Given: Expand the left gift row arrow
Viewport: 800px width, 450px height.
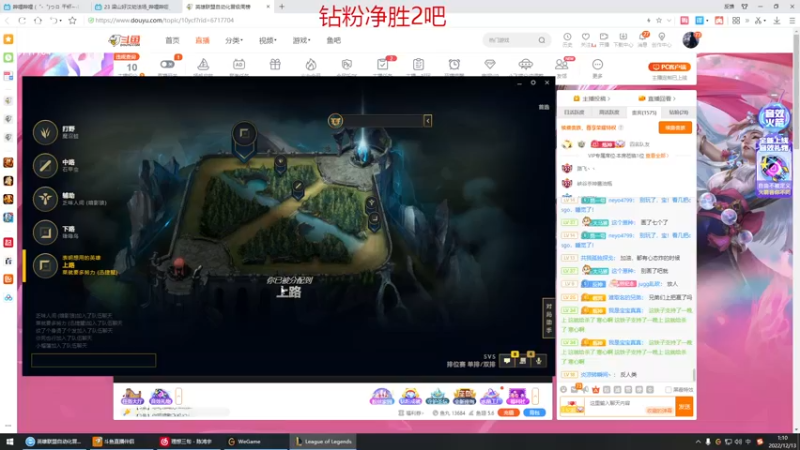Looking at the screenshot, I should (x=179, y=396).
